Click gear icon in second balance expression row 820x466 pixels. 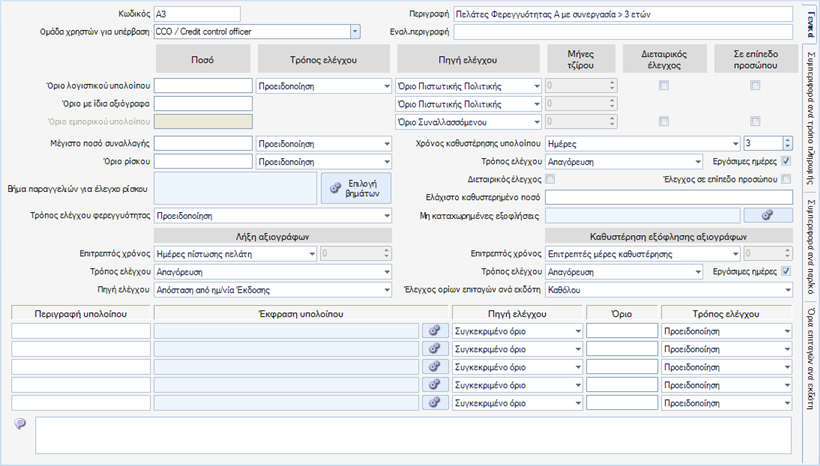pos(435,349)
